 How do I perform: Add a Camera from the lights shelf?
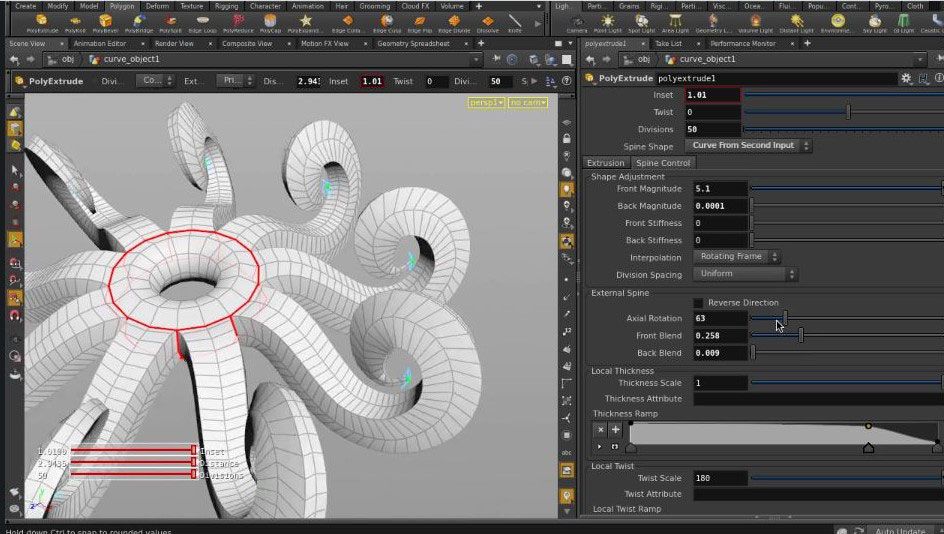click(576, 24)
